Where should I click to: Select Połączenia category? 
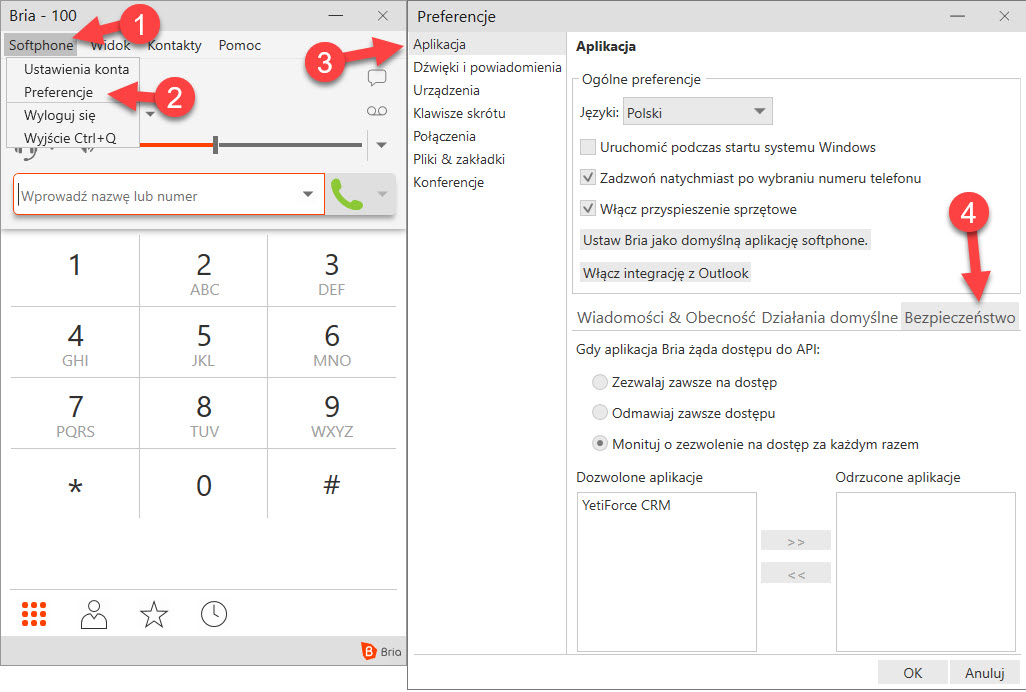click(487, 136)
